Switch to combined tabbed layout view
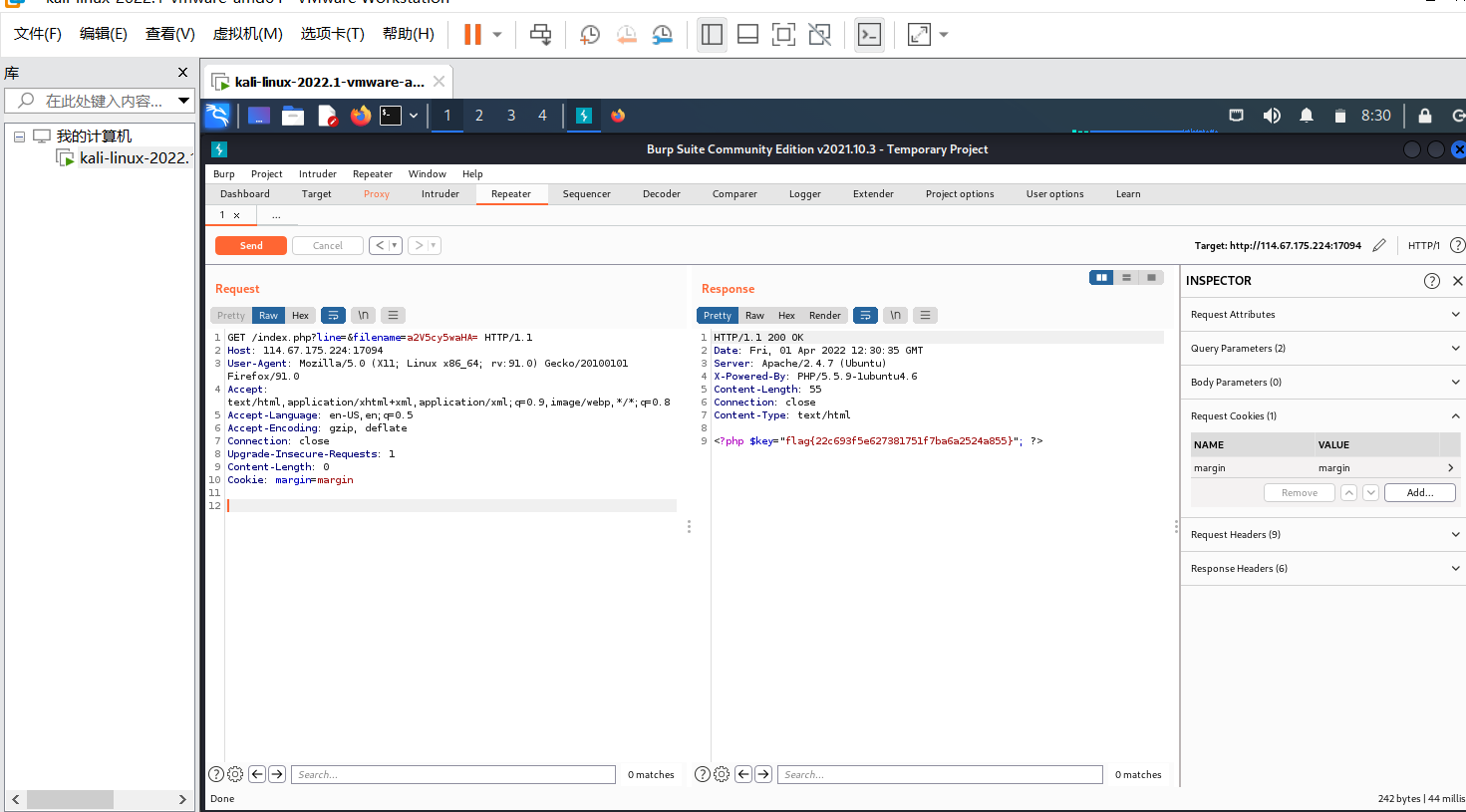The image size is (1466, 812). [x=1151, y=278]
